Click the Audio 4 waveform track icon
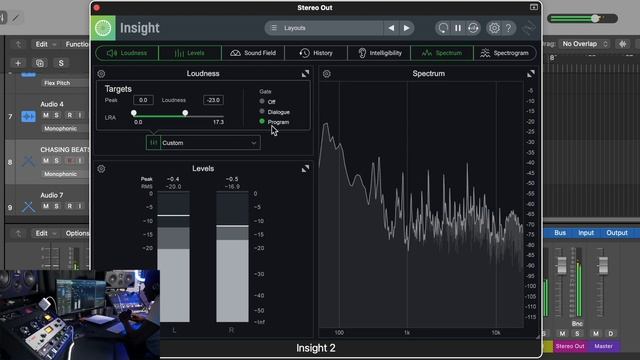This screenshot has width=640, height=360. pos(29,116)
